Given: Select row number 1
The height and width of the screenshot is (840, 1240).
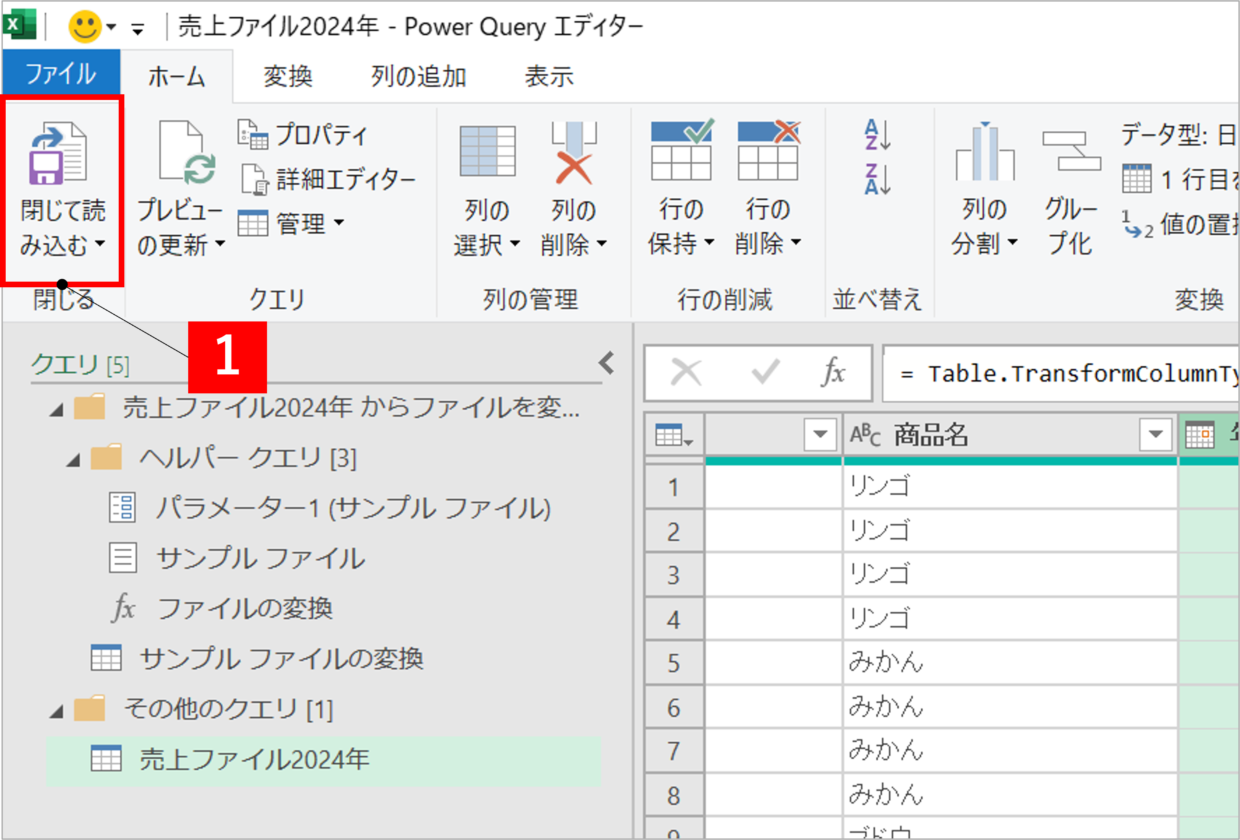Looking at the screenshot, I should pyautogui.click(x=674, y=488).
